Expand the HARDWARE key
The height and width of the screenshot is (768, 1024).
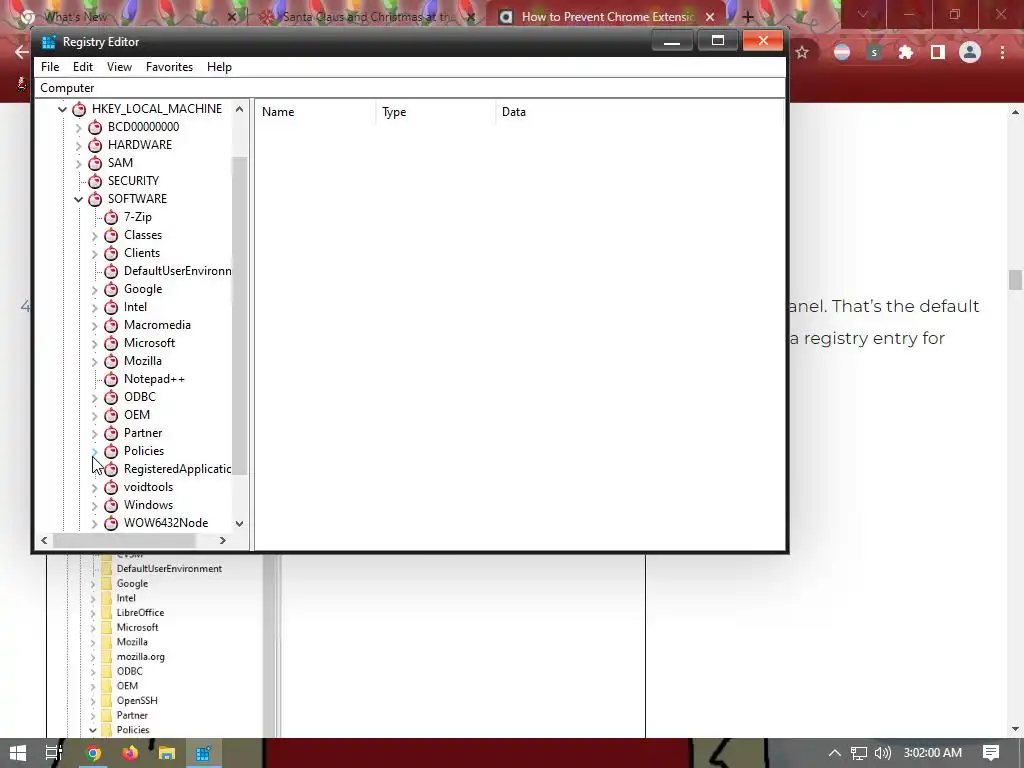[78, 145]
